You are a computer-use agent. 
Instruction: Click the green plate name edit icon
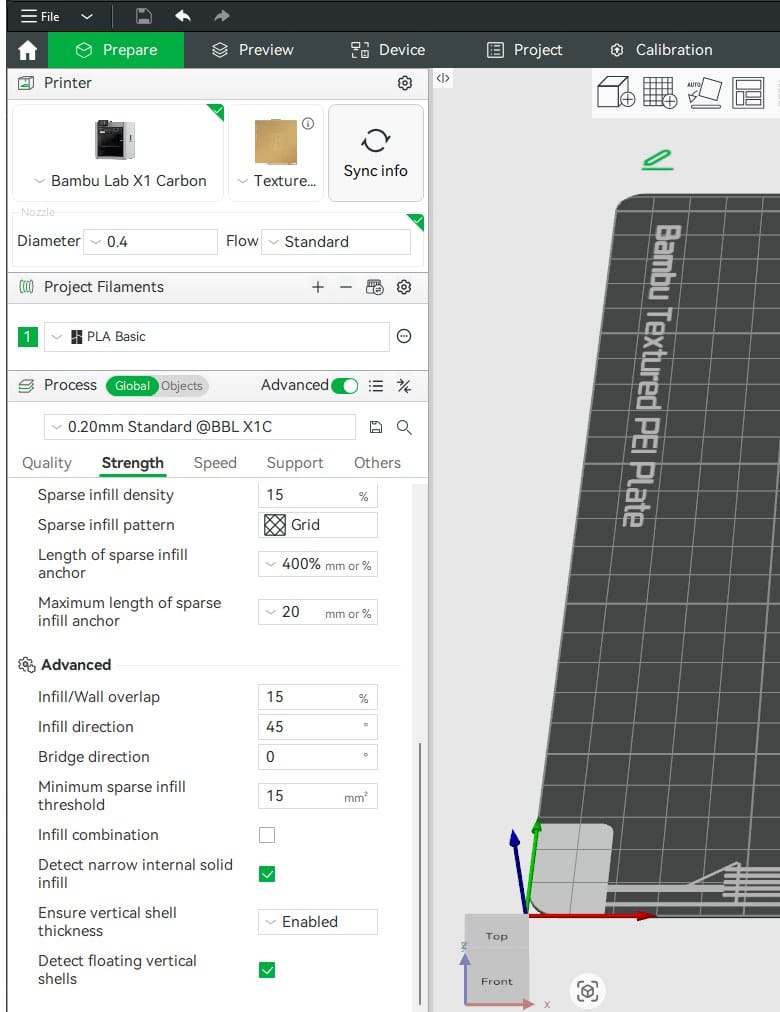(x=657, y=160)
